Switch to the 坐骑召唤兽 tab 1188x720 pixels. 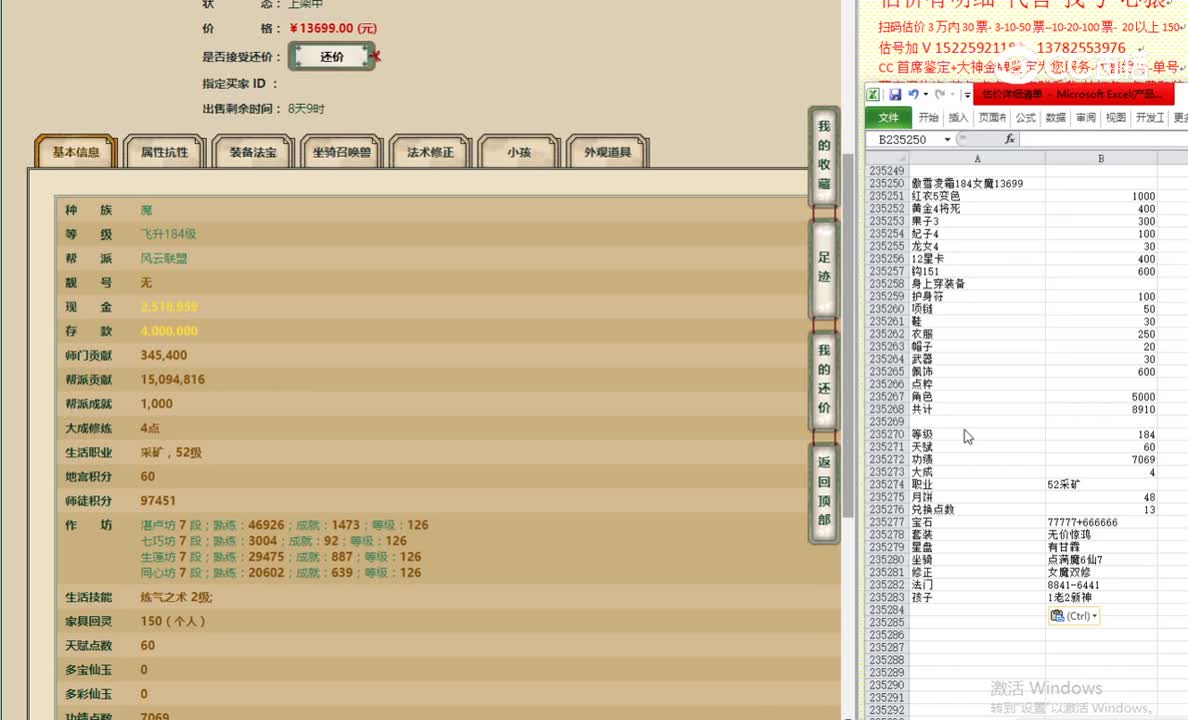click(342, 152)
